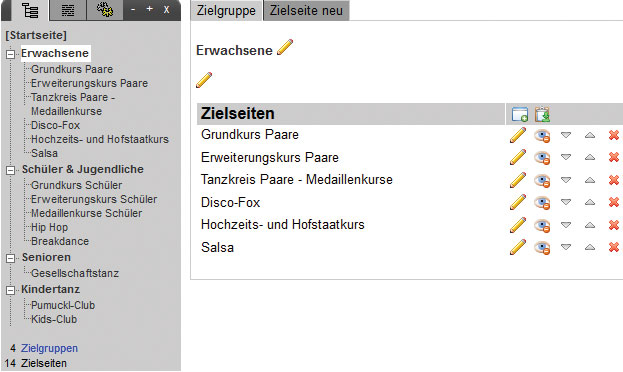Open Kids-Club in tree
623x372 pixels.
[x=54, y=319]
